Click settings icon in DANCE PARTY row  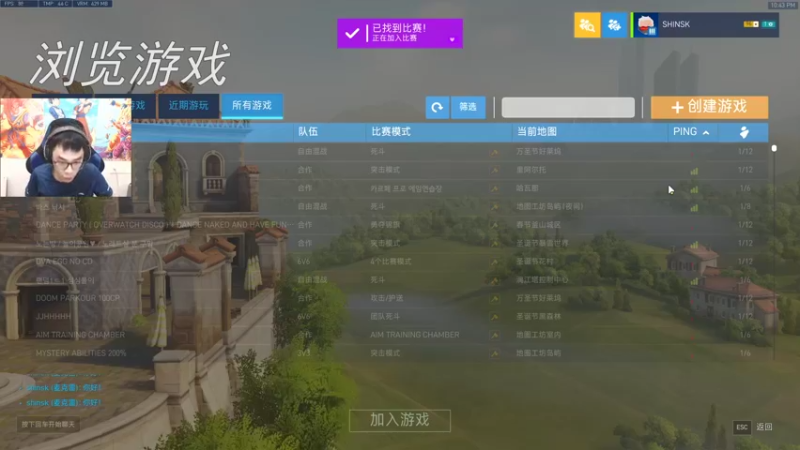pos(494,225)
